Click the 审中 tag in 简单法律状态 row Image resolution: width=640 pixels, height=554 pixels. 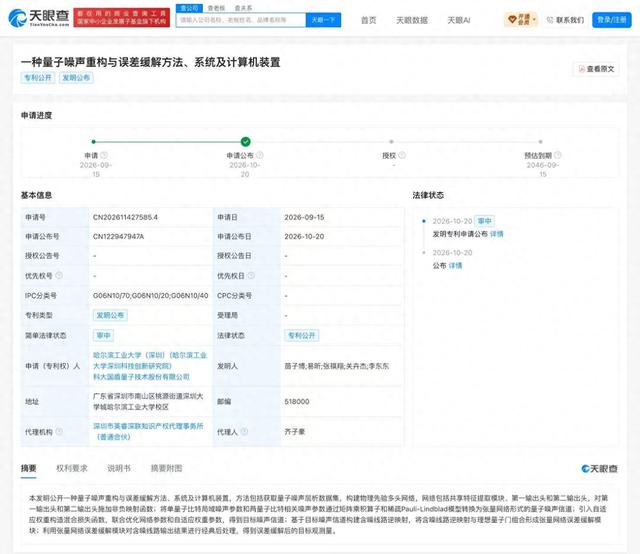pyautogui.click(x=103, y=335)
